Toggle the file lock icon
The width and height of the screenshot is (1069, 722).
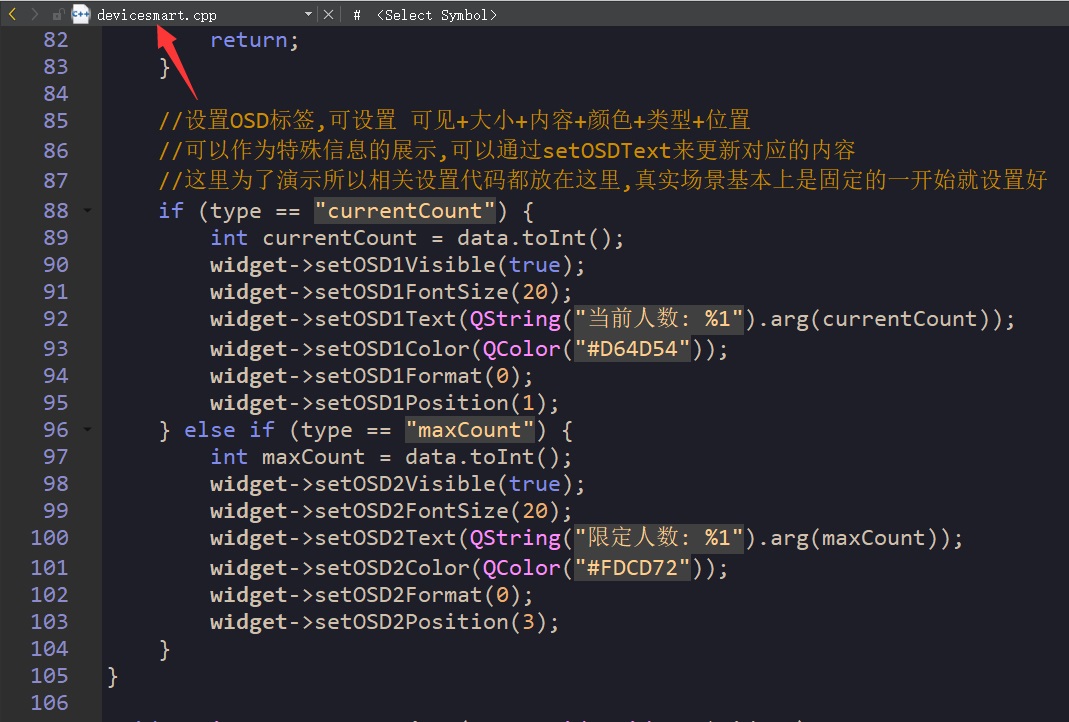click(x=58, y=15)
